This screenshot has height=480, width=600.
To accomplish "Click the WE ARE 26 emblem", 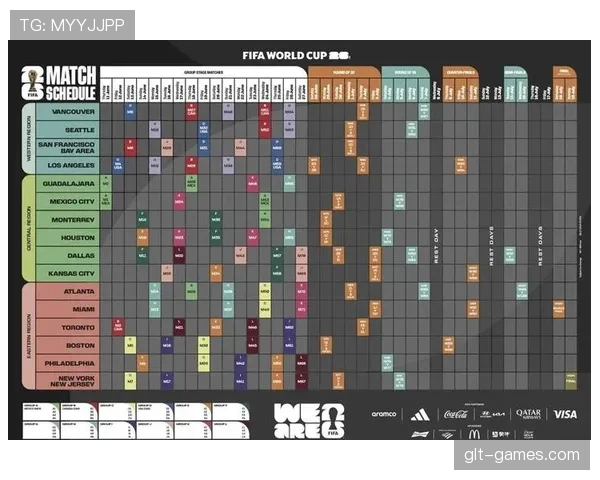I will point(309,420).
